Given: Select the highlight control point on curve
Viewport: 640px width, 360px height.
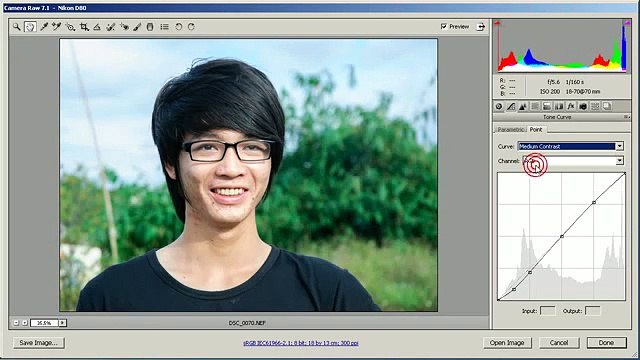Looking at the screenshot, I should [594, 202].
